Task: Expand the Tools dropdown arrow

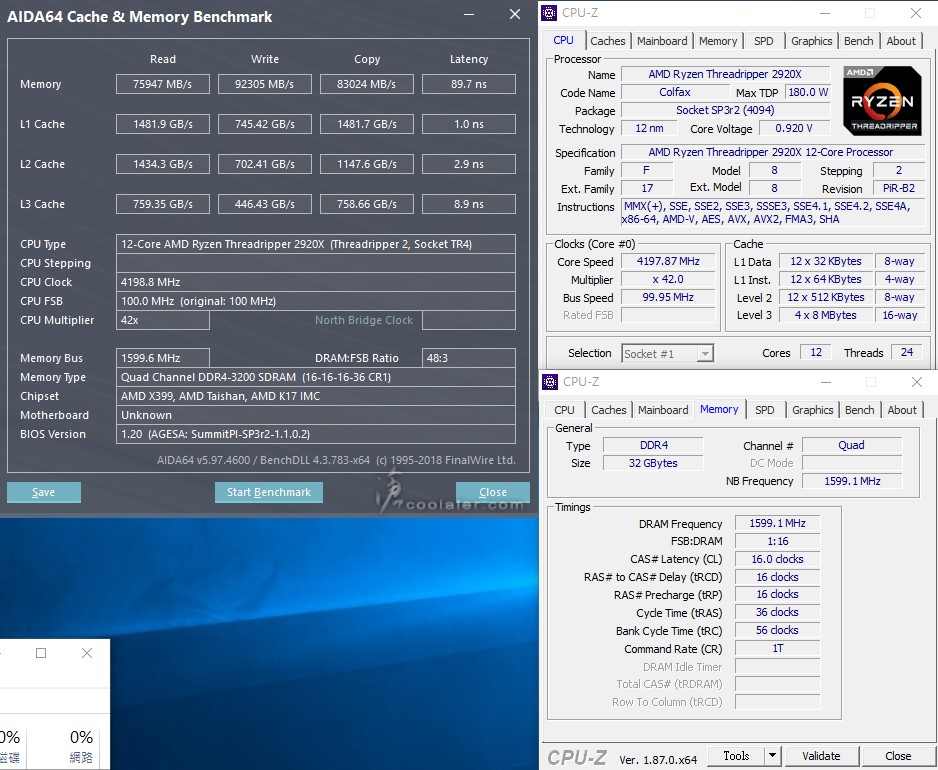Action: [773, 756]
